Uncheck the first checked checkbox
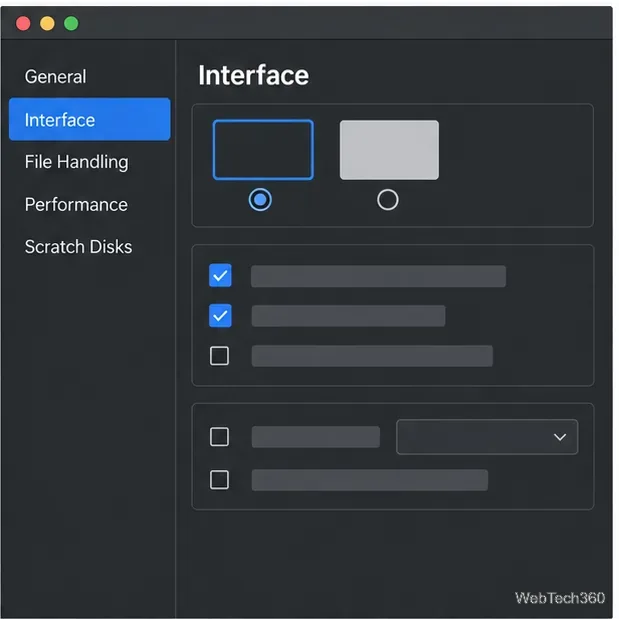 [220, 276]
